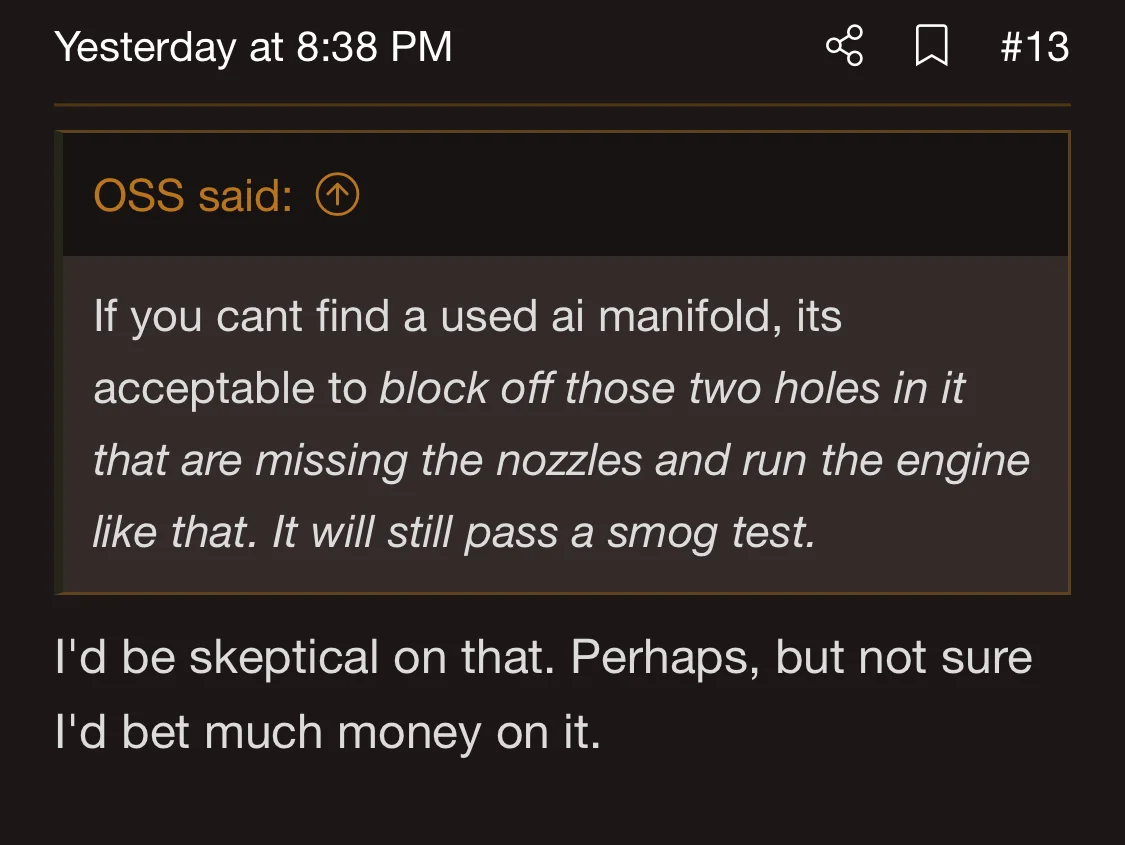1125x845 pixels.
Task: Click the sentence "It will still pass a smog test."
Action: 544,533
